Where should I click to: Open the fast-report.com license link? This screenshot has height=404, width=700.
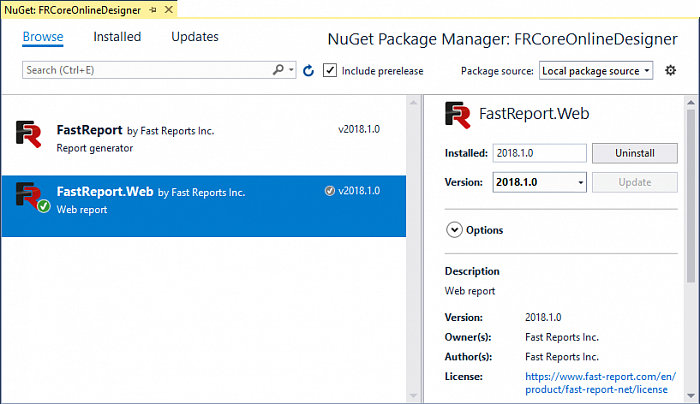point(600,383)
